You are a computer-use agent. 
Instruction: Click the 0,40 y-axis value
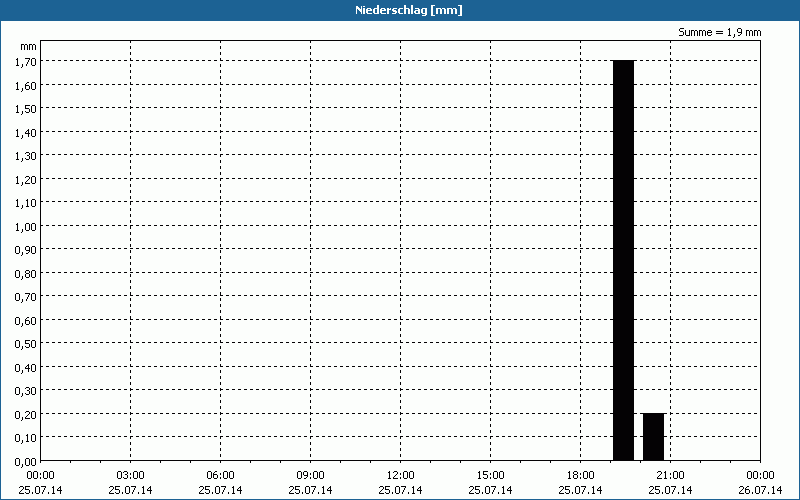pyautogui.click(x=26, y=368)
